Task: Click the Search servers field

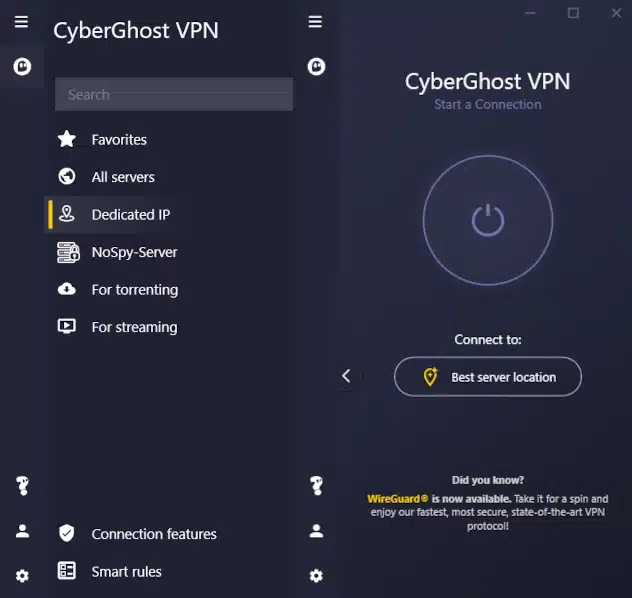Action: 174,95
